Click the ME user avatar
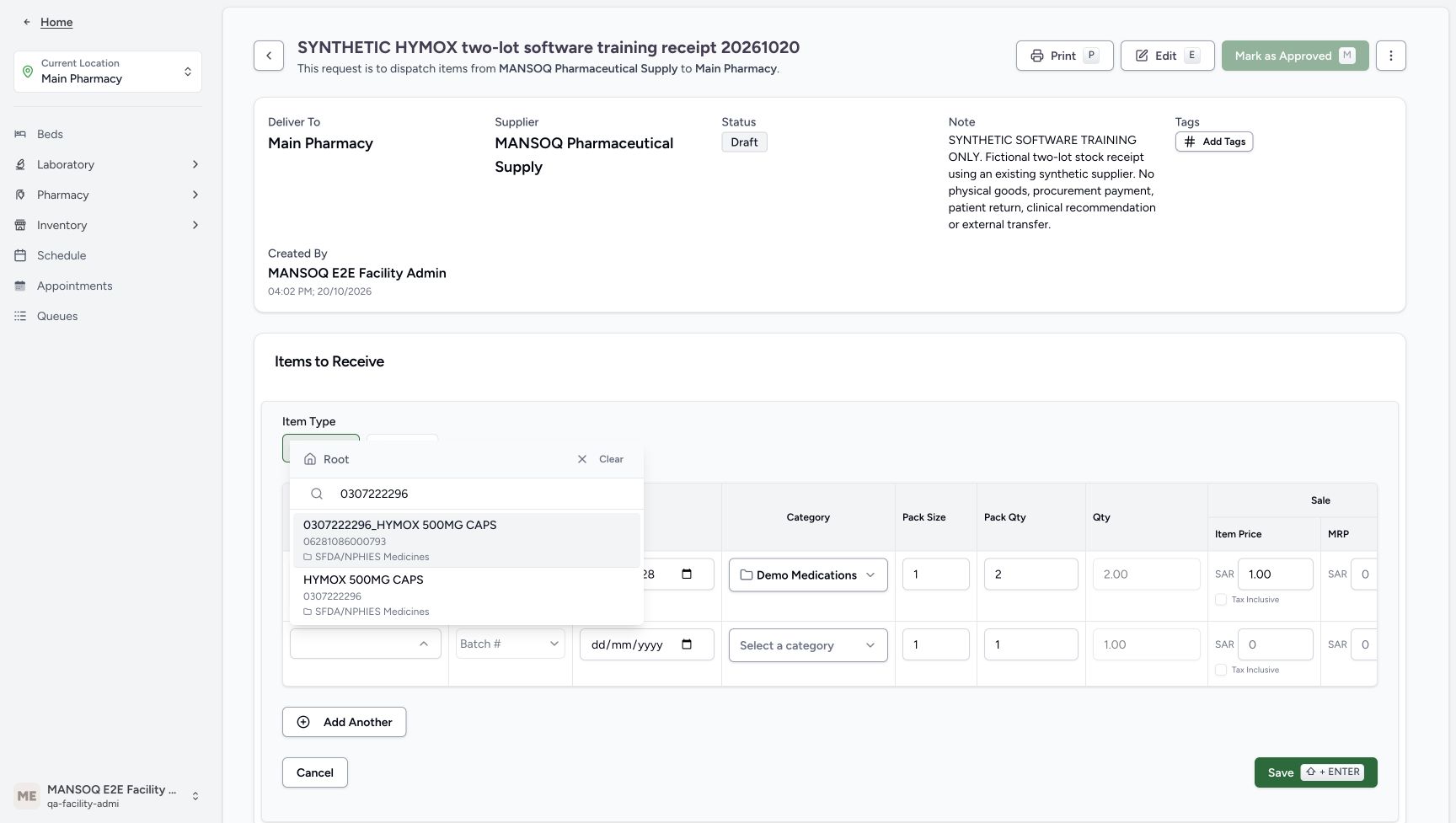 click(x=27, y=796)
